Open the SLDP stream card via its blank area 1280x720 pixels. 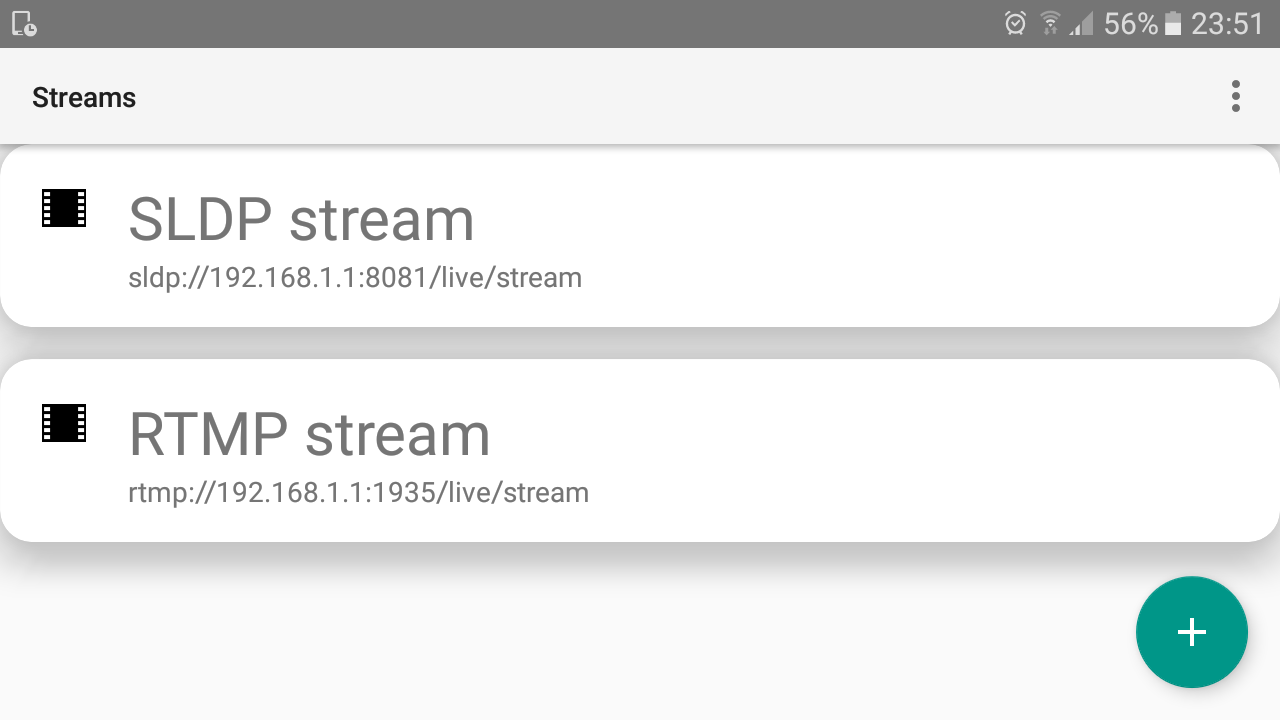[x=900, y=236]
